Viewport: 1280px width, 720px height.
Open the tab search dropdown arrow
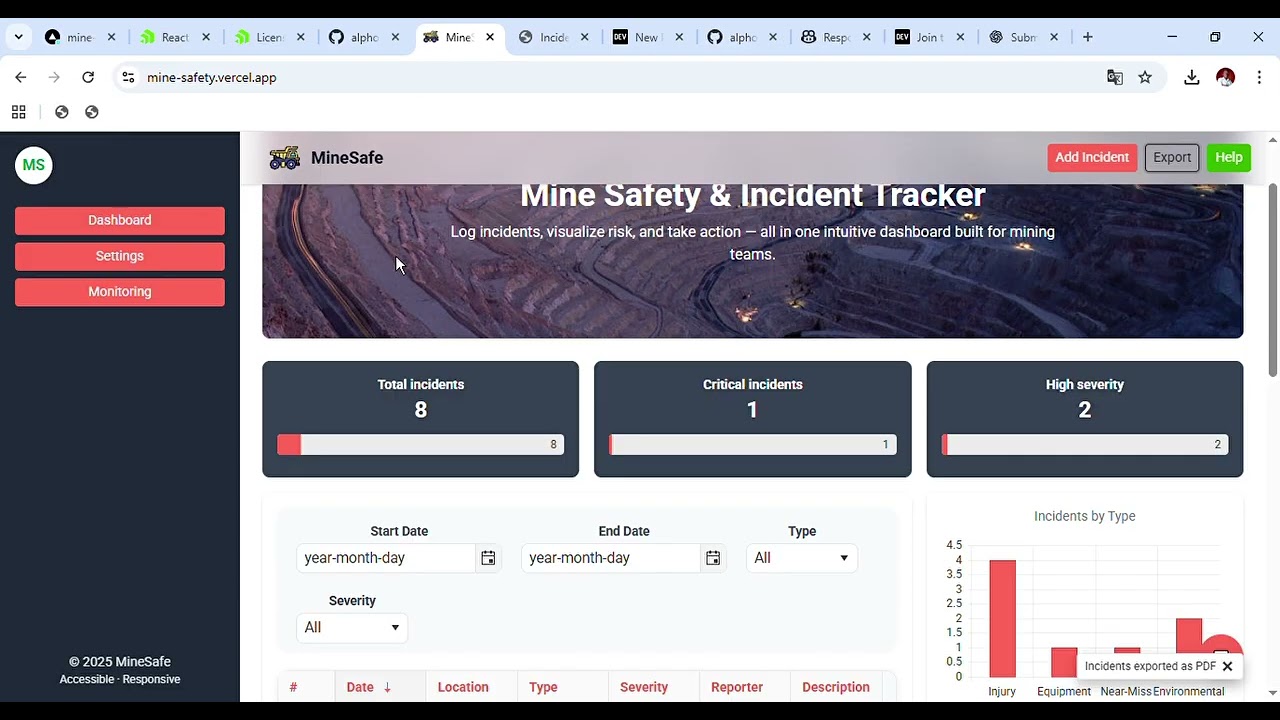coord(18,37)
